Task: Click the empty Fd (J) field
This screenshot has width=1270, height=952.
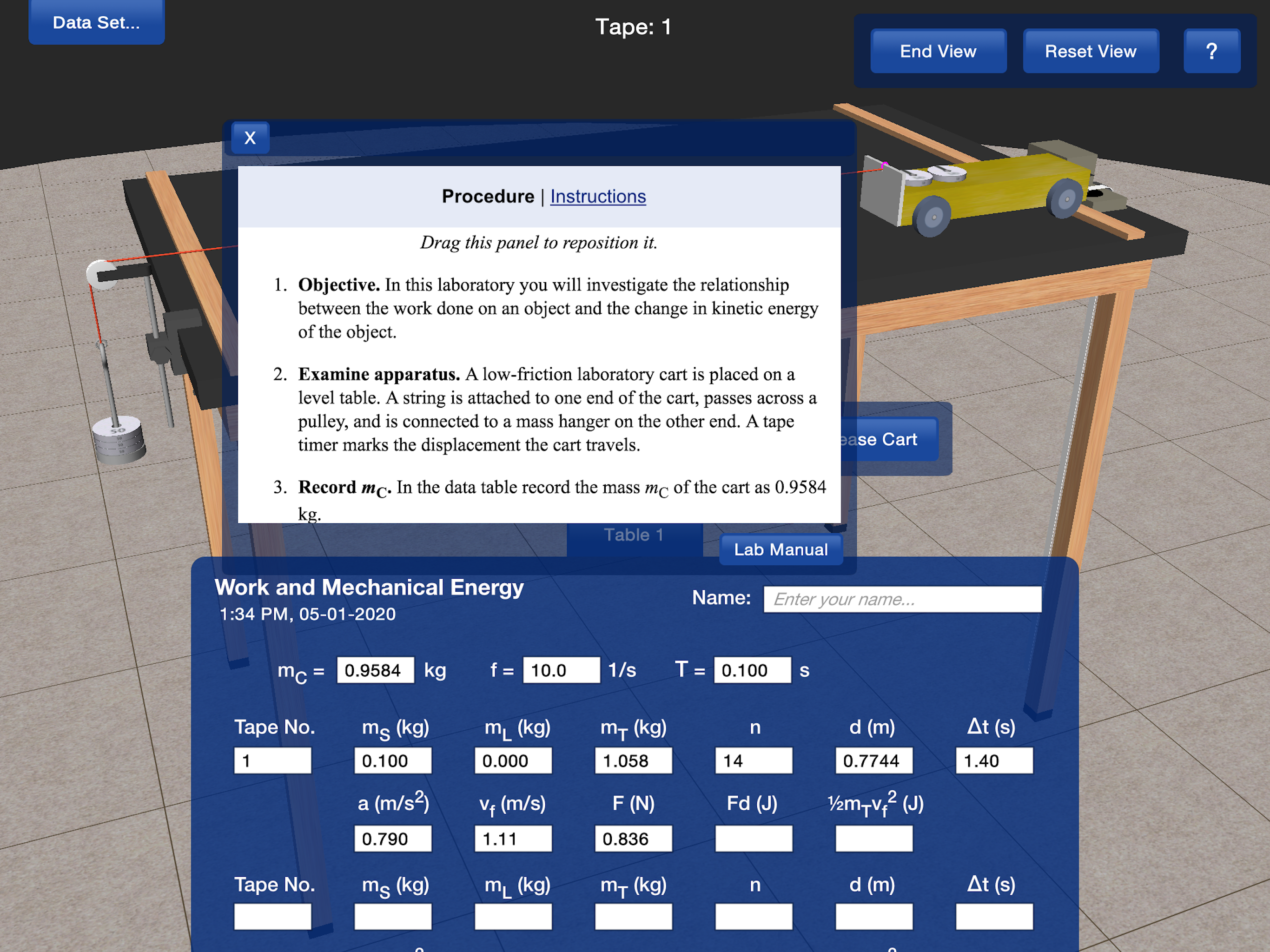Action: [x=754, y=839]
